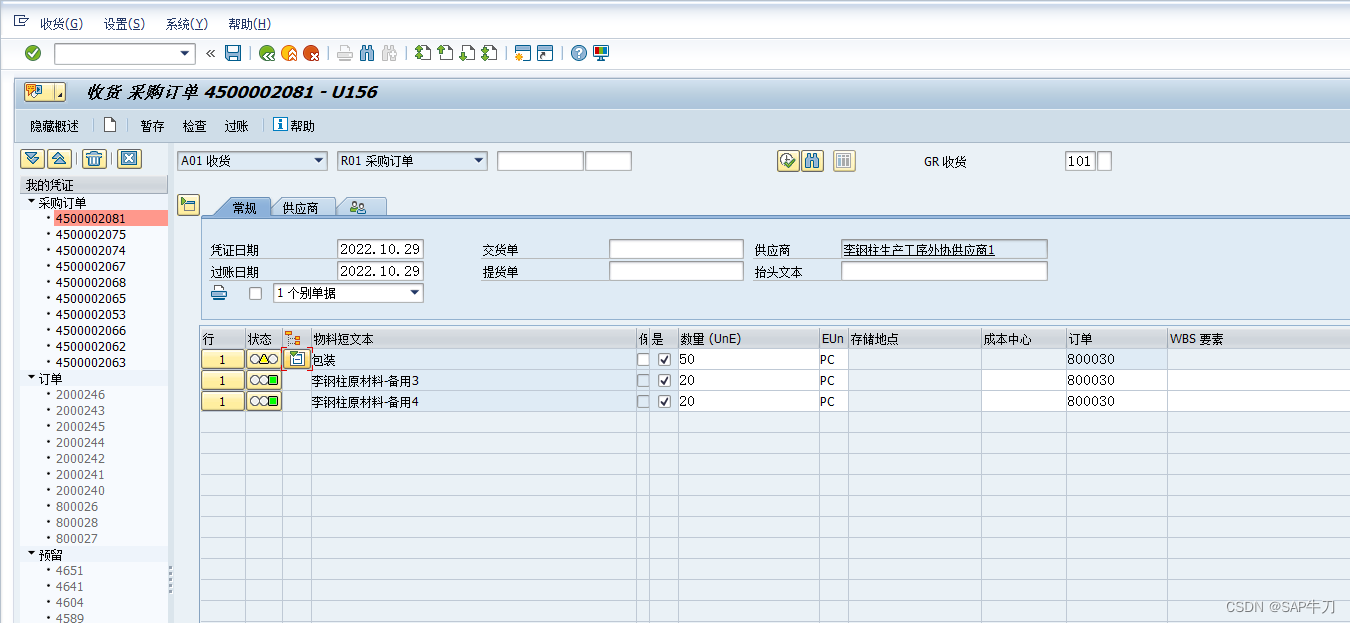Toggle the 是 checkbox for 李钢柱原材料-备用3
The height and width of the screenshot is (623, 1350).
click(x=664, y=380)
